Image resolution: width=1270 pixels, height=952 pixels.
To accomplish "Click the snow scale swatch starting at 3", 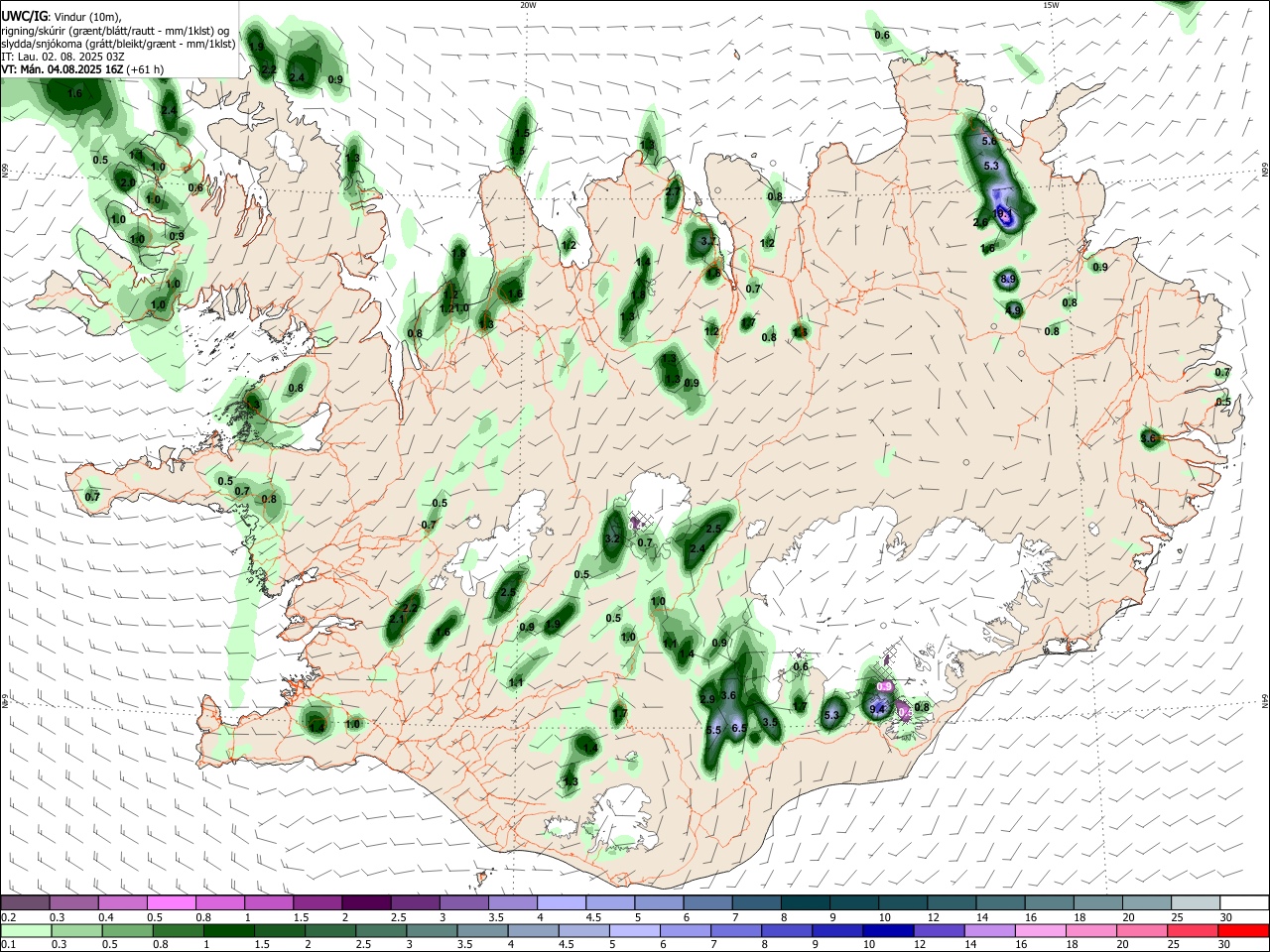I will [463, 902].
